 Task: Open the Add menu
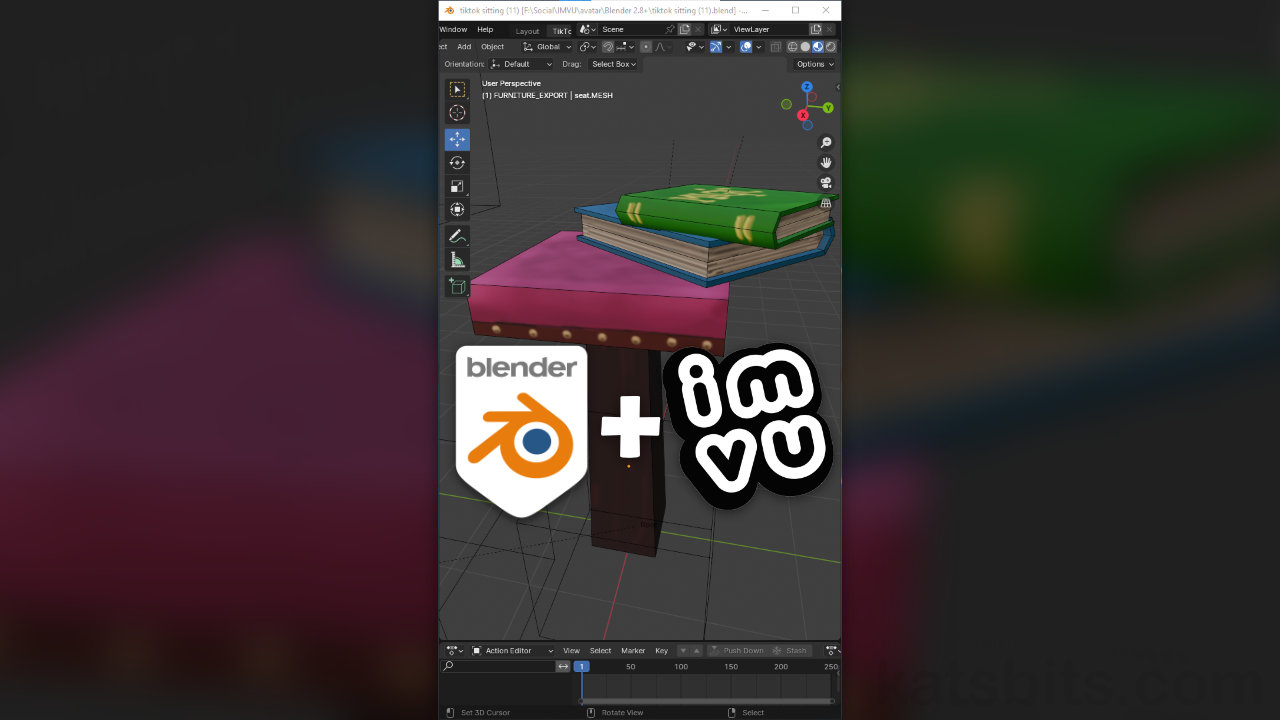click(x=464, y=47)
